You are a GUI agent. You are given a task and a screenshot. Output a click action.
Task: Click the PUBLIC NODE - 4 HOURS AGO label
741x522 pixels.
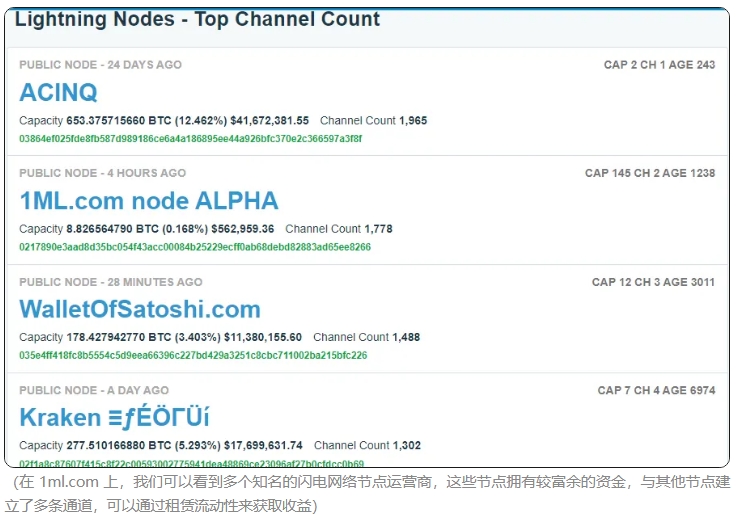pos(103,173)
